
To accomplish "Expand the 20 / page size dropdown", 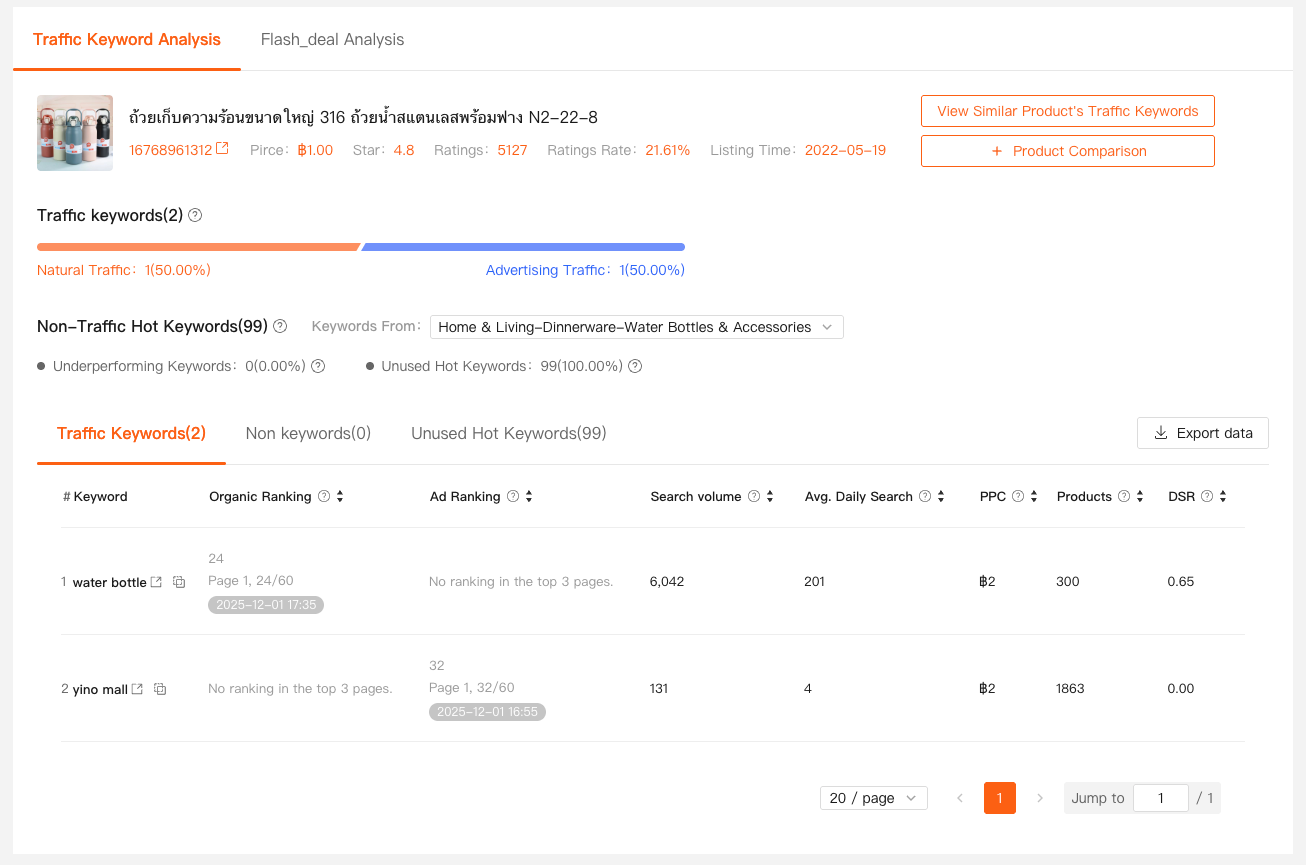I will (873, 798).
